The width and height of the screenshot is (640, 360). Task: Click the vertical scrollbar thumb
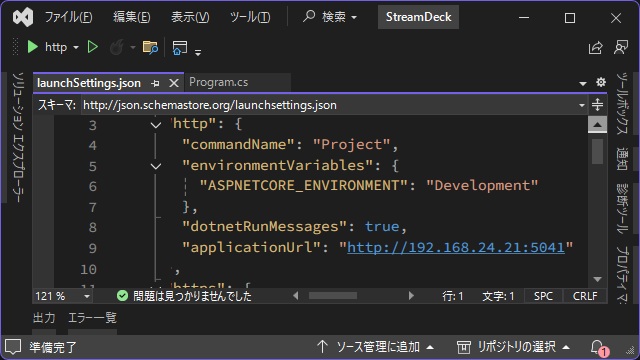tap(597, 151)
